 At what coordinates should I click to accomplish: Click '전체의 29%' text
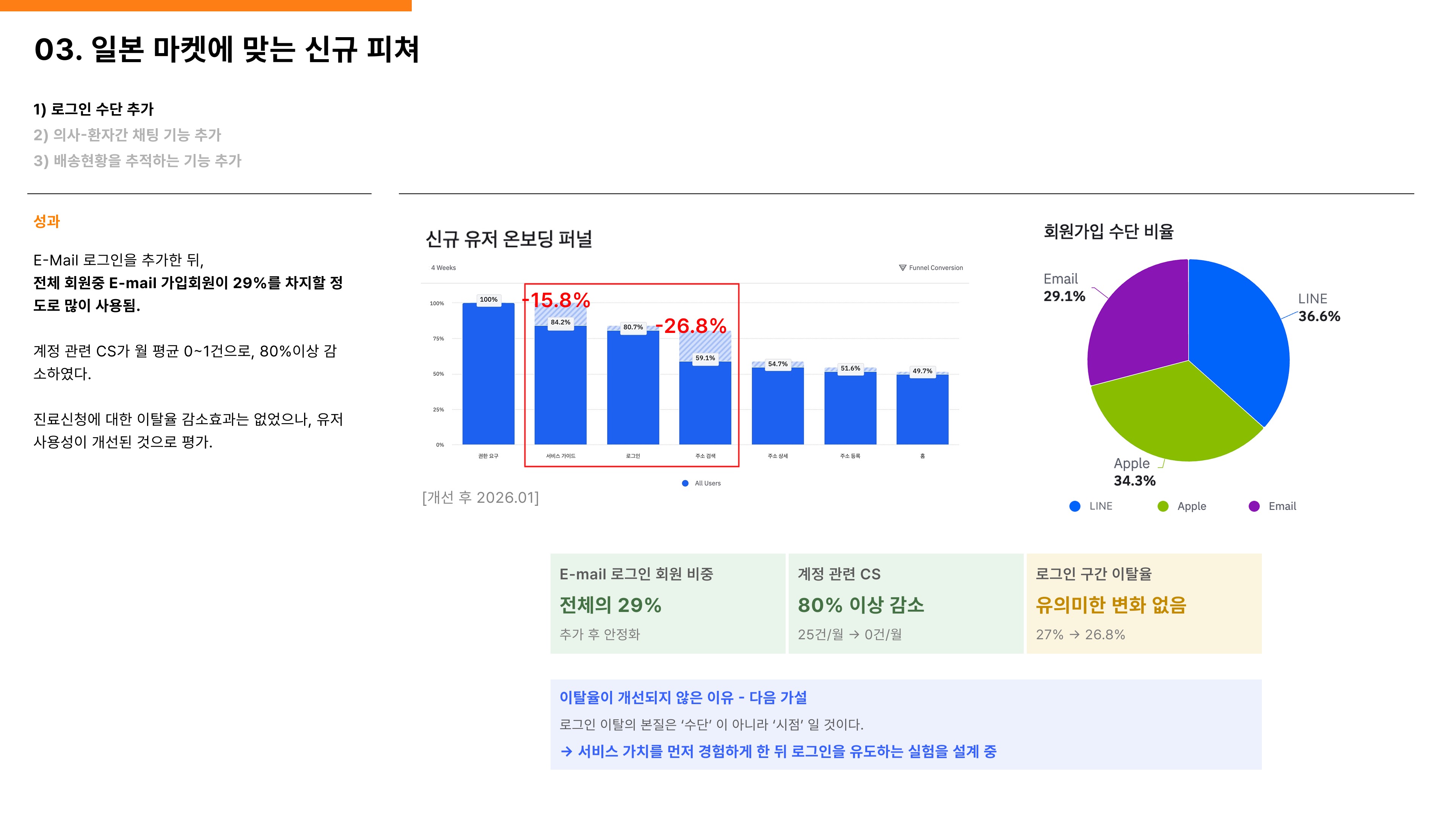(x=610, y=606)
